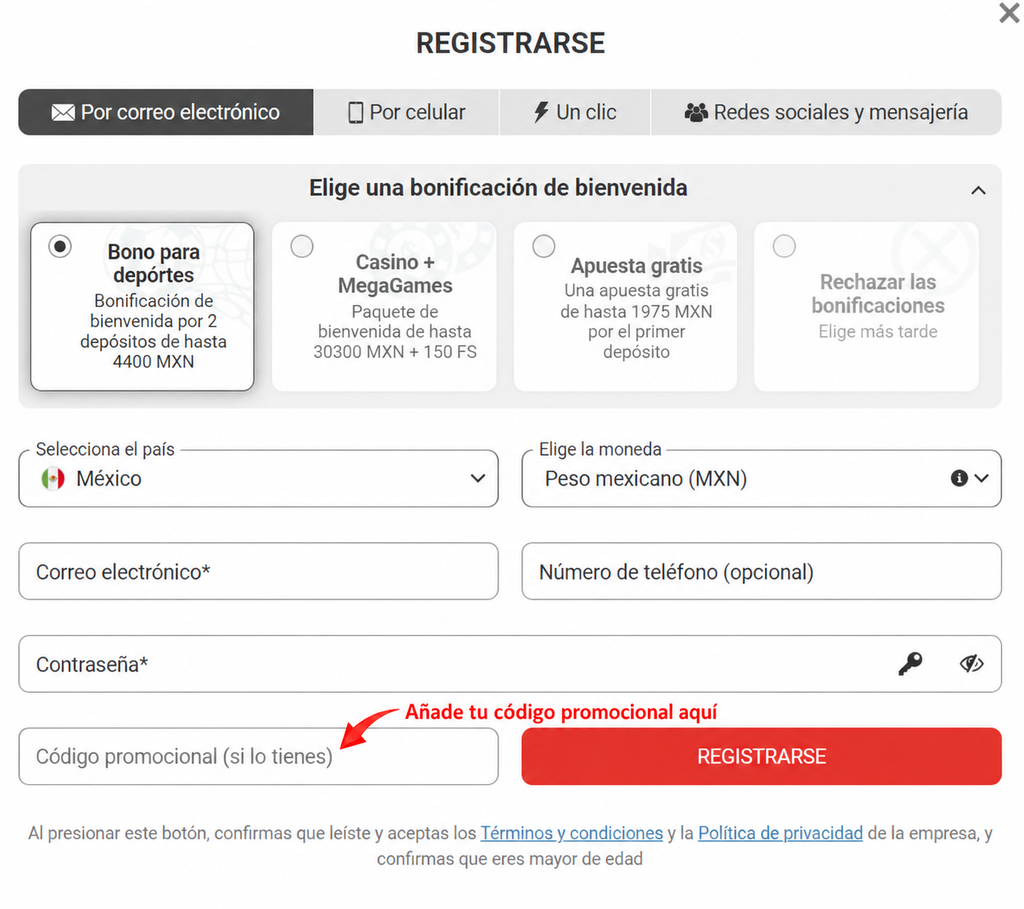The image size is (1024, 909).
Task: Open the 'Selecciona el país' dropdown
Action: (259, 479)
